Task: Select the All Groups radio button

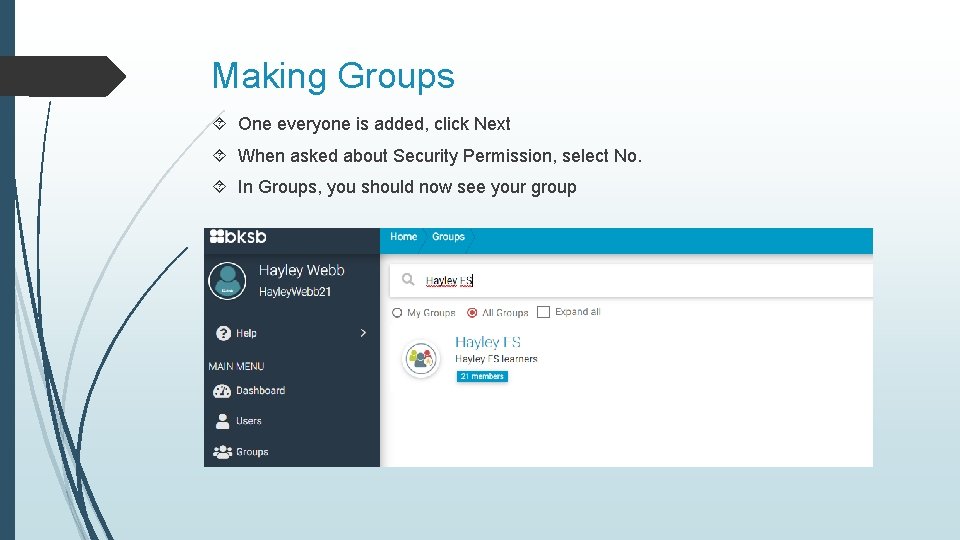Action: 472,313
